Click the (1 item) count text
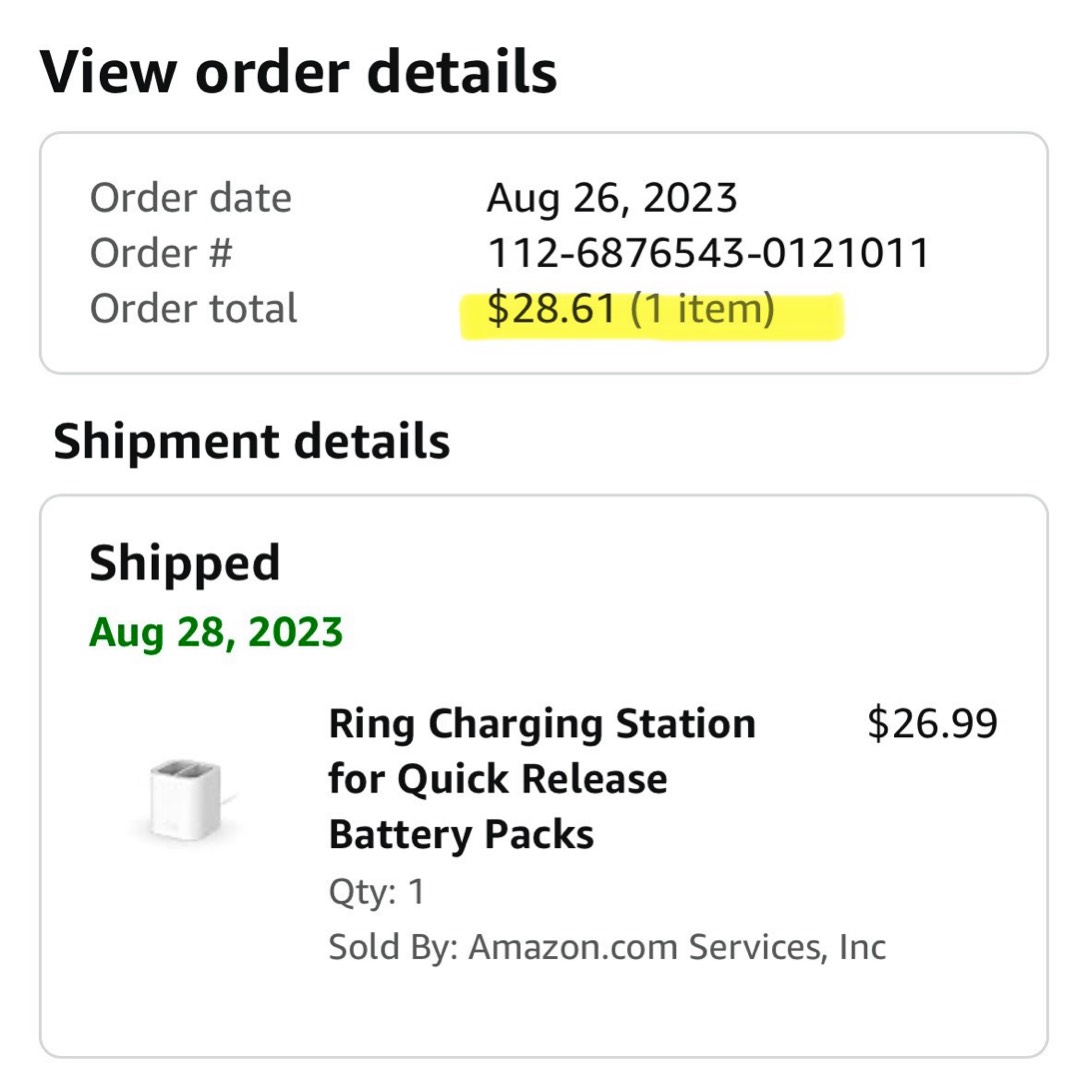 pyautogui.click(x=702, y=308)
